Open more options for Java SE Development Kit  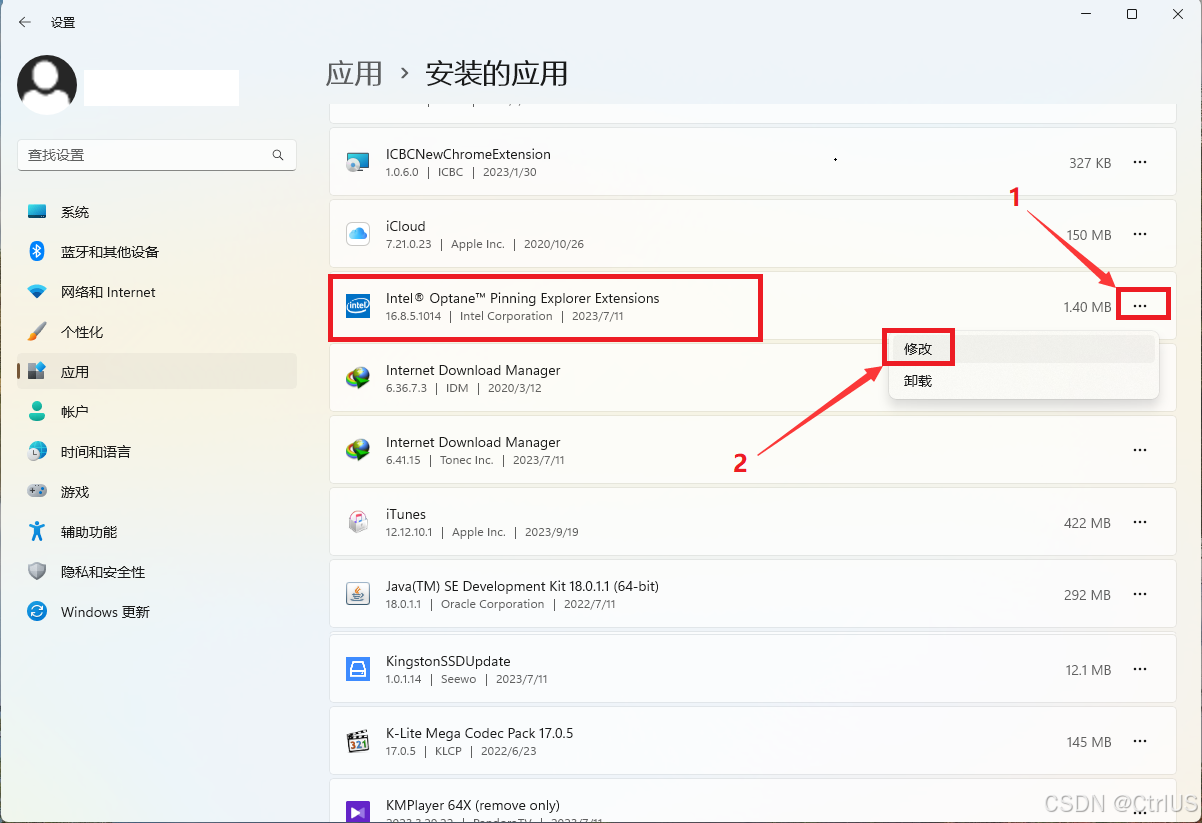(1140, 594)
